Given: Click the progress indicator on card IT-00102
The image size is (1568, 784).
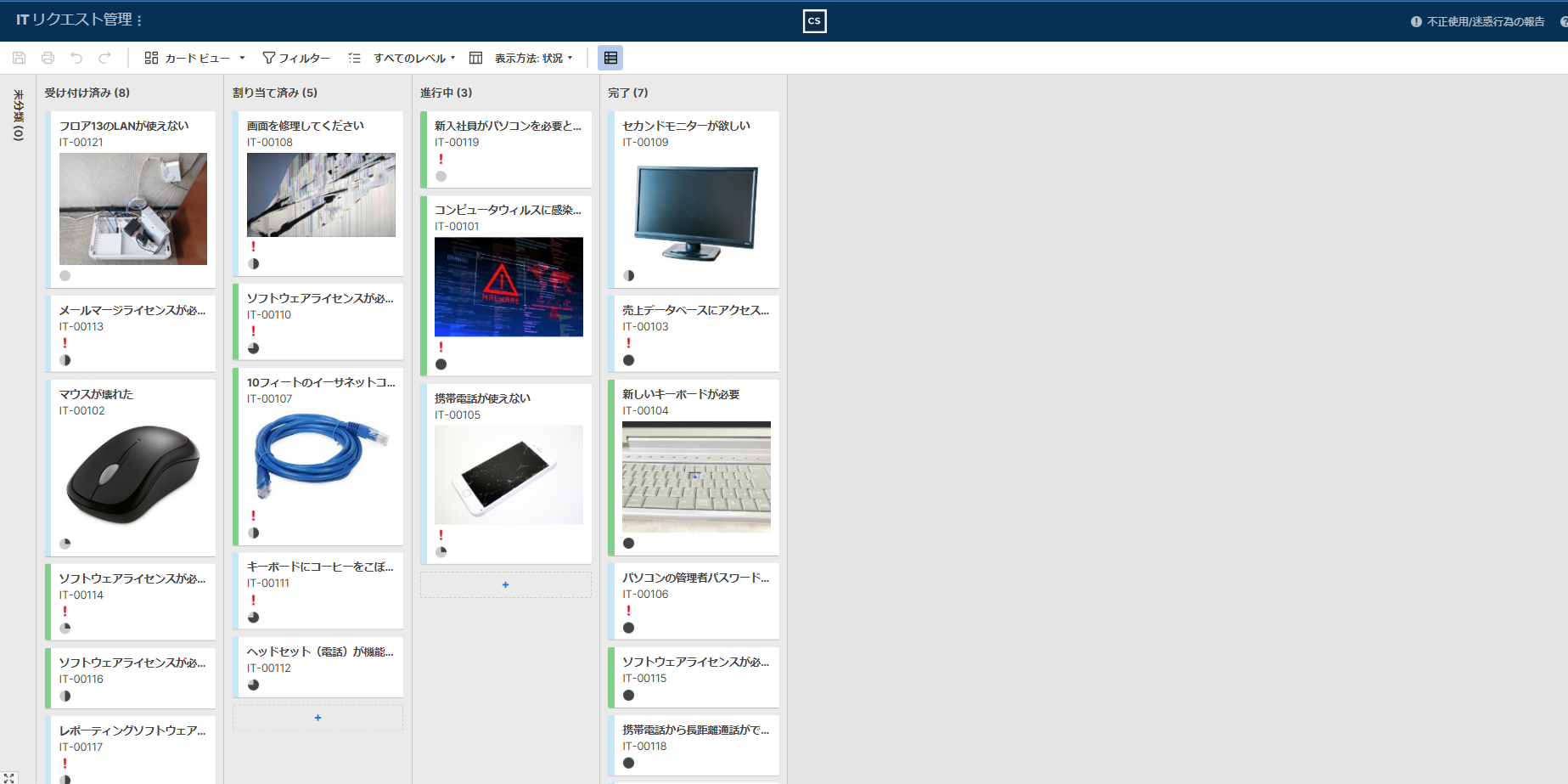Looking at the screenshot, I should pos(65,543).
